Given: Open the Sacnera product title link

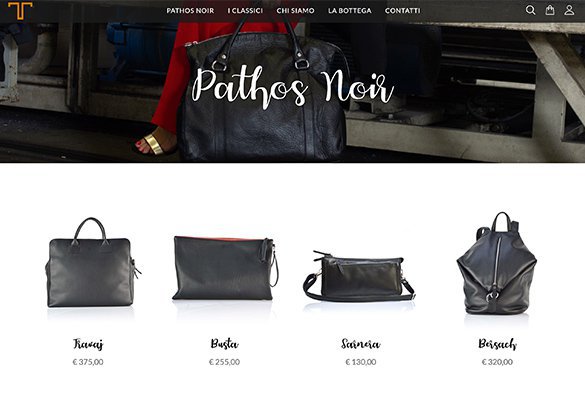Looking at the screenshot, I should pos(361,344).
